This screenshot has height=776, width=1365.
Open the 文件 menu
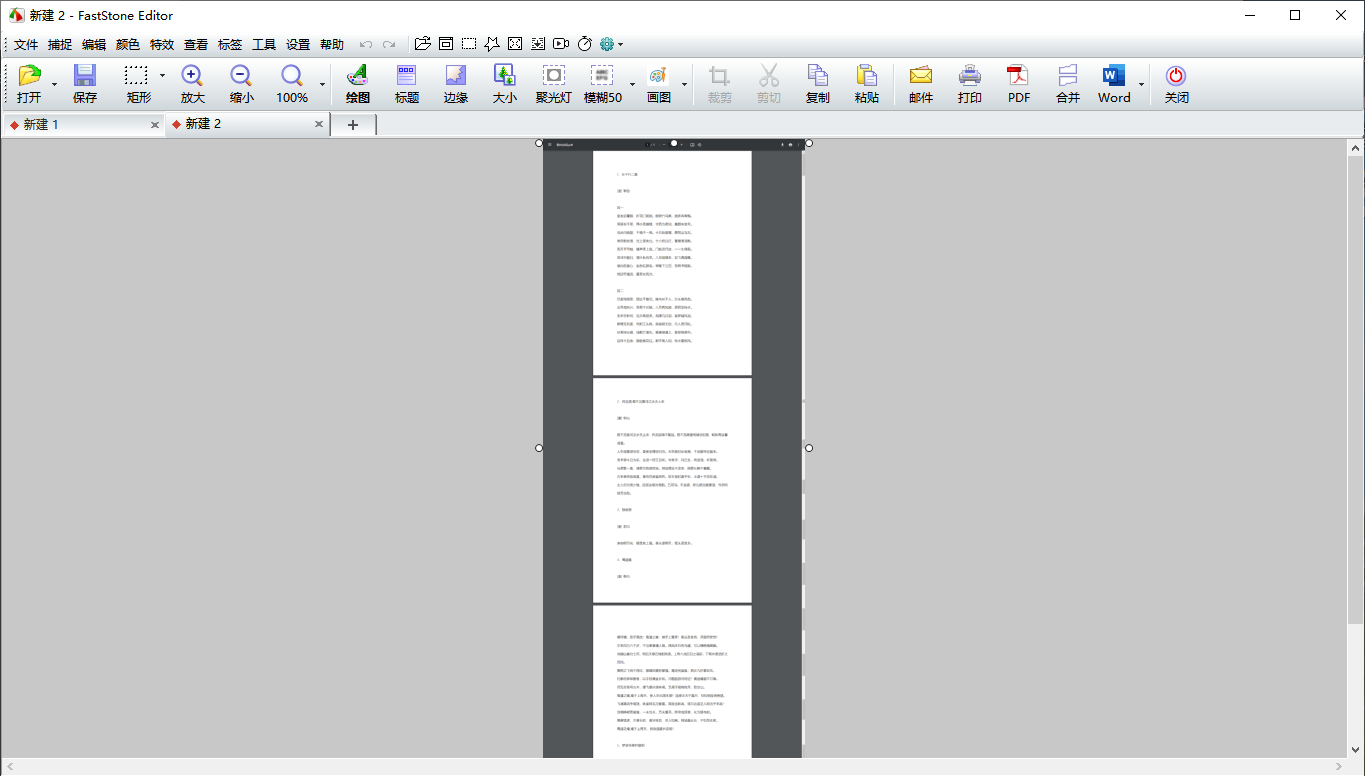[x=26, y=44]
